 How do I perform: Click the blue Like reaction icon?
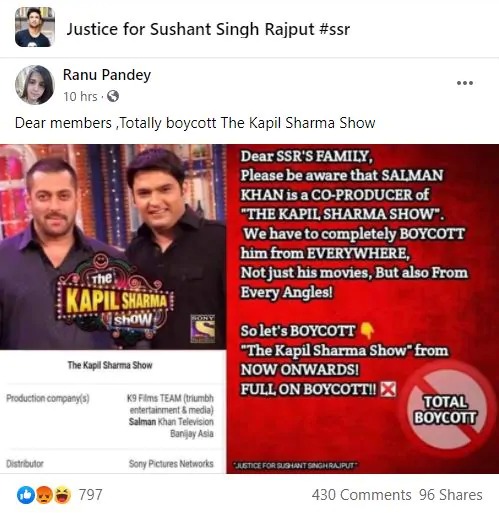pyautogui.click(x=26, y=495)
